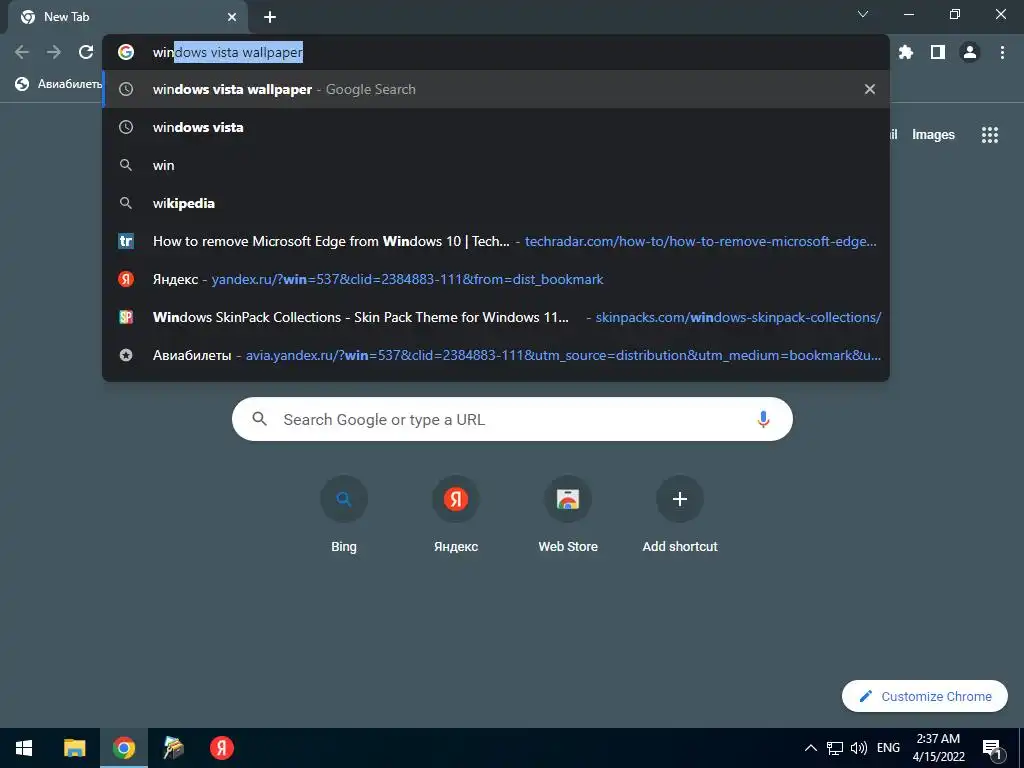This screenshot has width=1024, height=768.
Task: Open the Web Store shortcut
Action: (568, 515)
